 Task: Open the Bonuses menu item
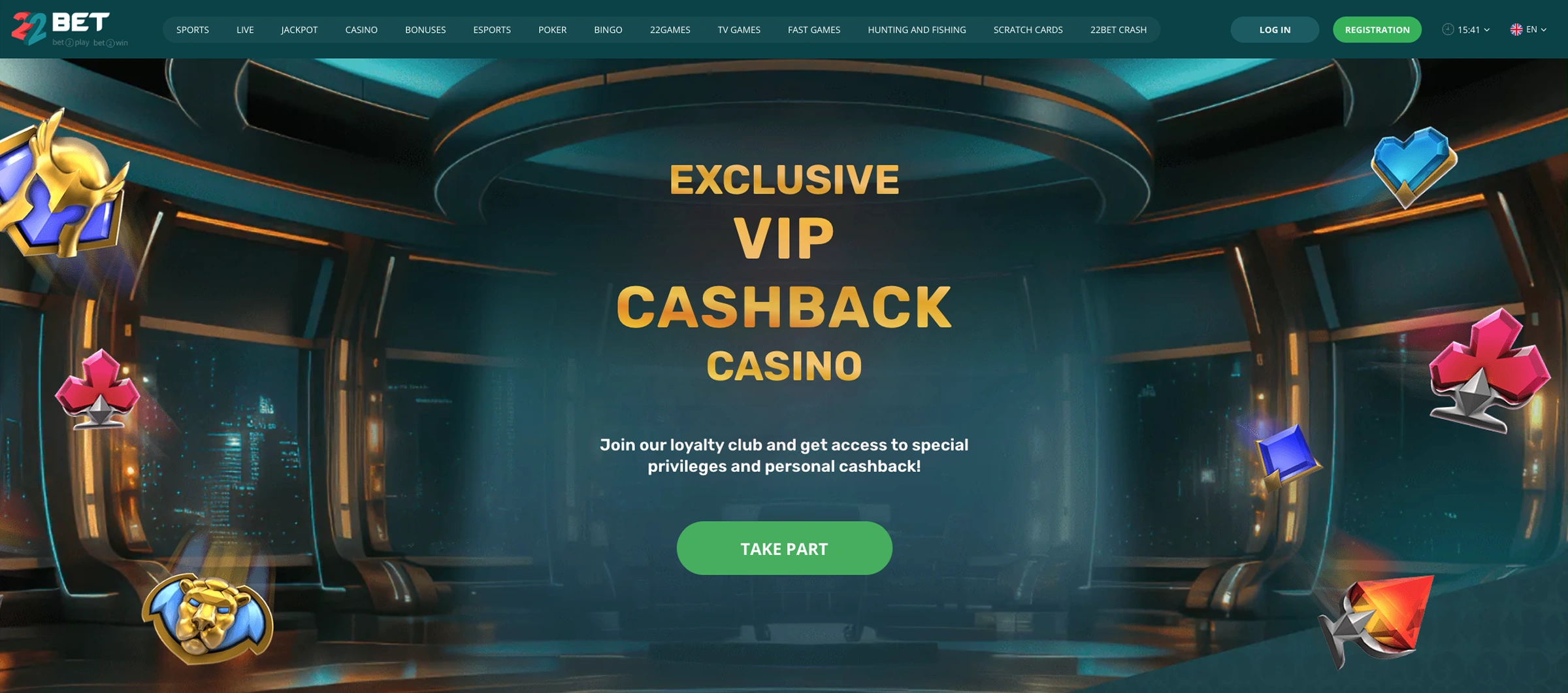pos(425,29)
